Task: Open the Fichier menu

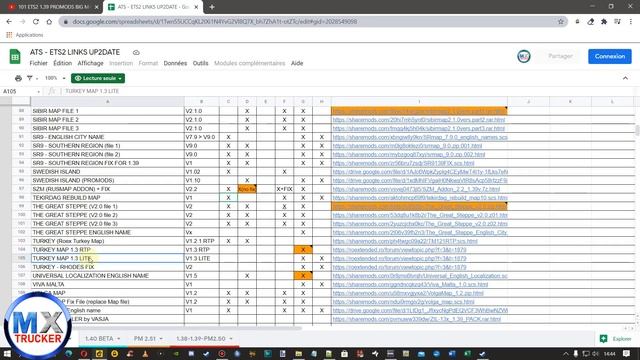Action: [x=38, y=63]
